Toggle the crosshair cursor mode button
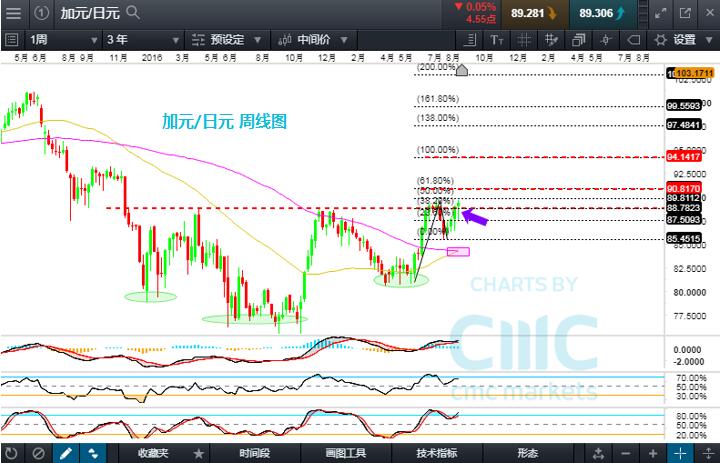This screenshot has width=721, height=463. [x=706, y=453]
